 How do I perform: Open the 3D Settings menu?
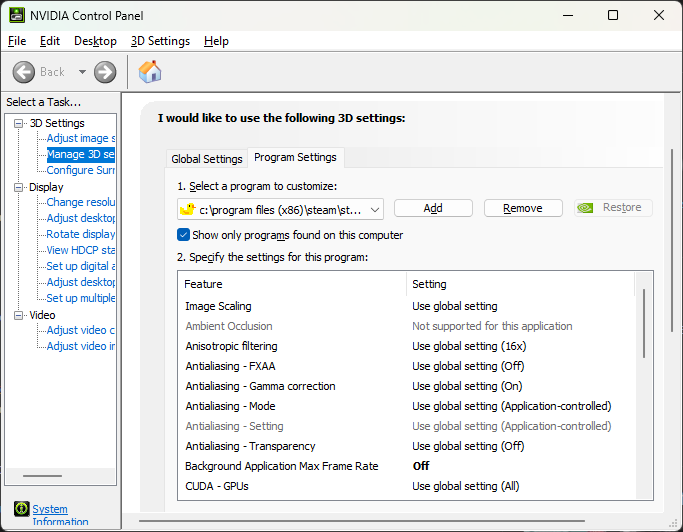160,41
